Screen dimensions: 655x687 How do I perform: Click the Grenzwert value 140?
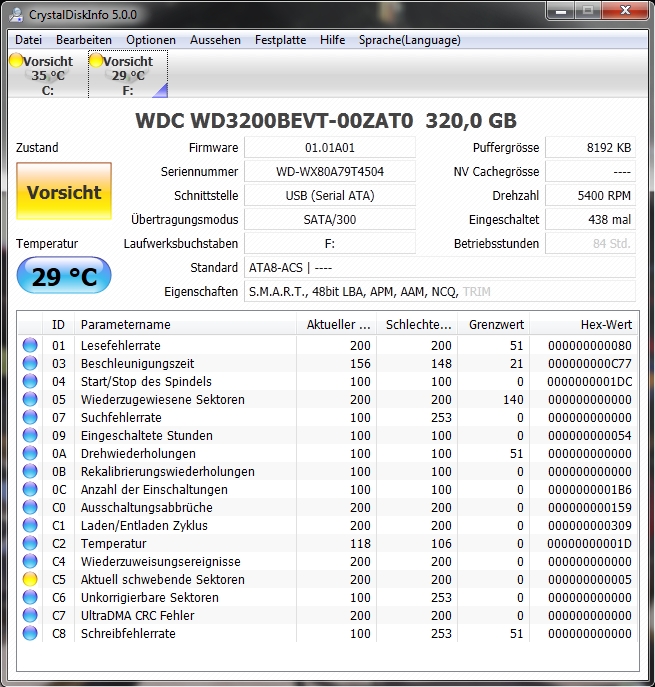click(513, 399)
